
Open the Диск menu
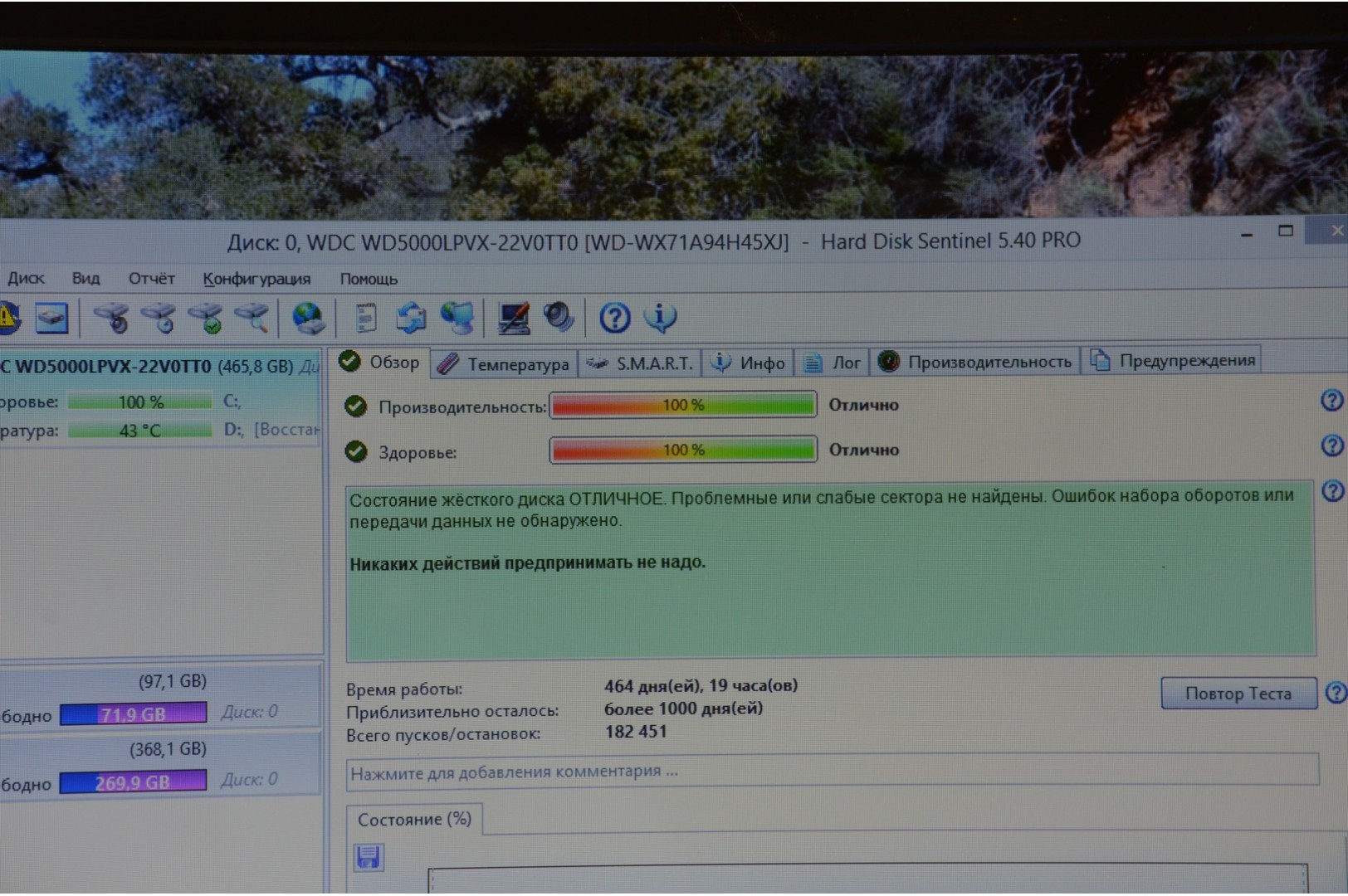[26, 278]
